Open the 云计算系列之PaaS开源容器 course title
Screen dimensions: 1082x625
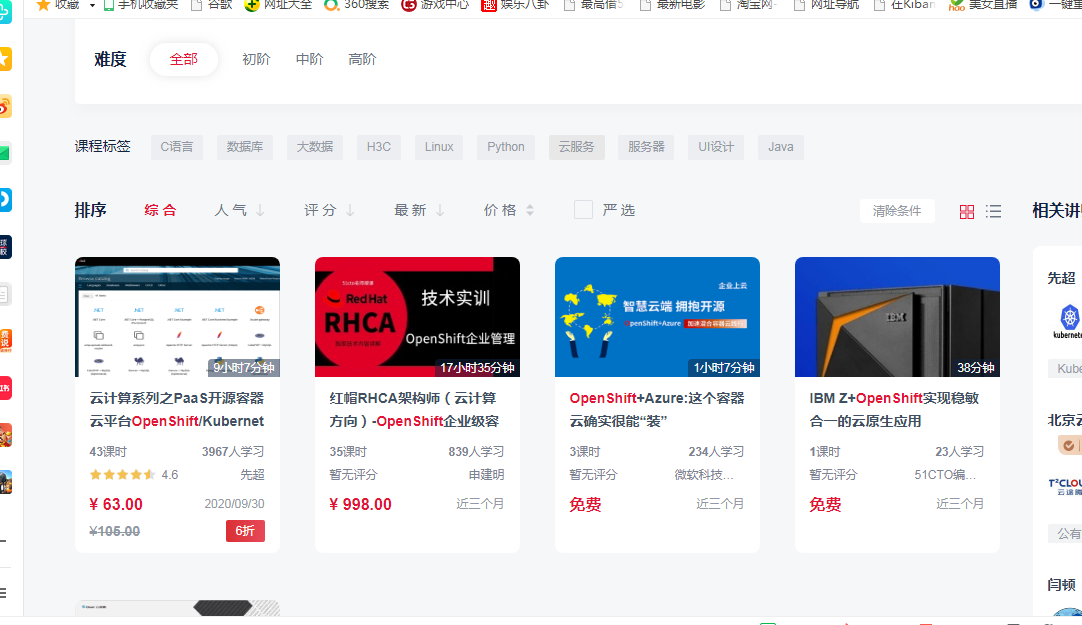pos(177,410)
